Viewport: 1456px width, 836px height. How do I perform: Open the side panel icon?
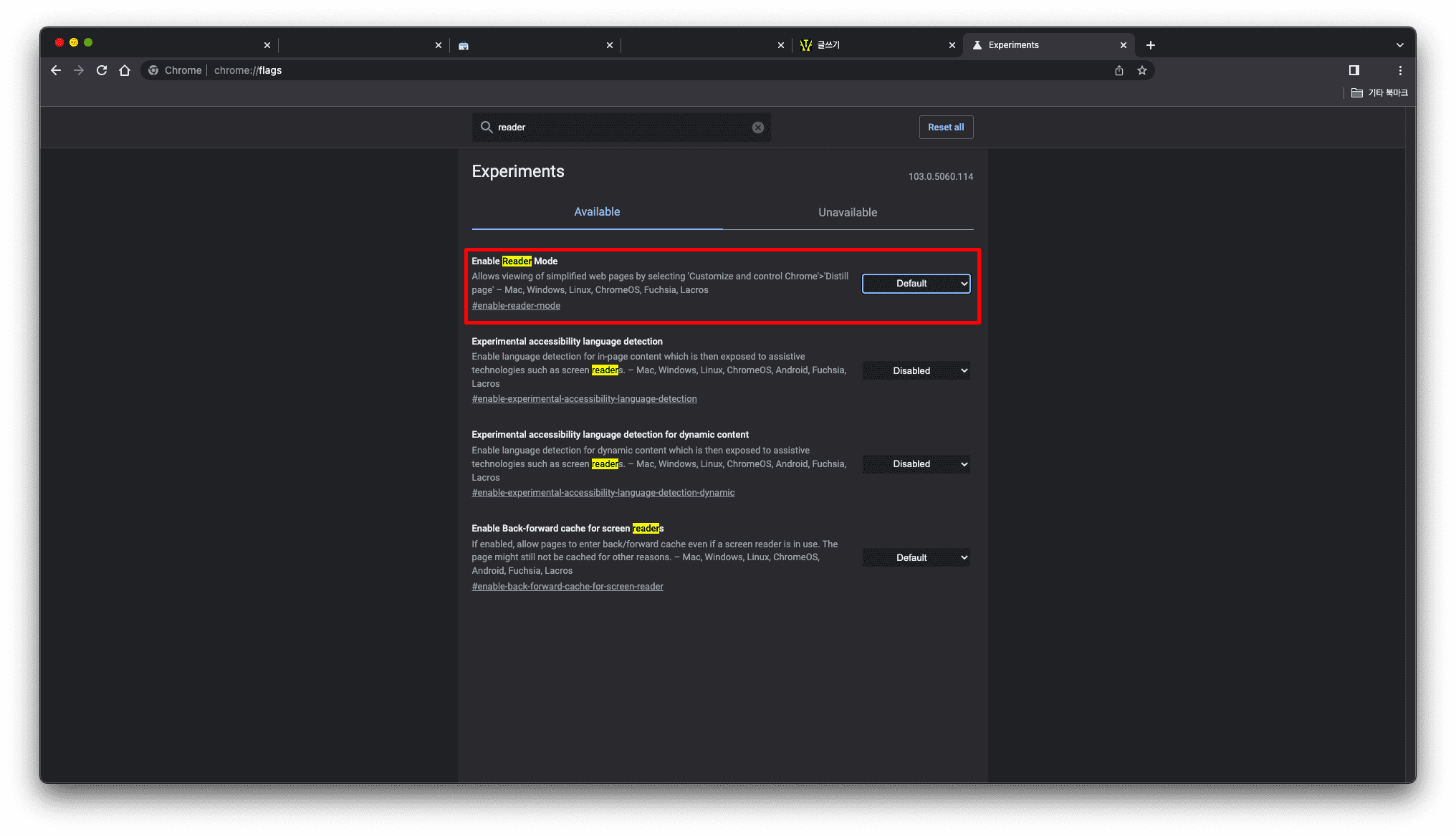[1354, 70]
